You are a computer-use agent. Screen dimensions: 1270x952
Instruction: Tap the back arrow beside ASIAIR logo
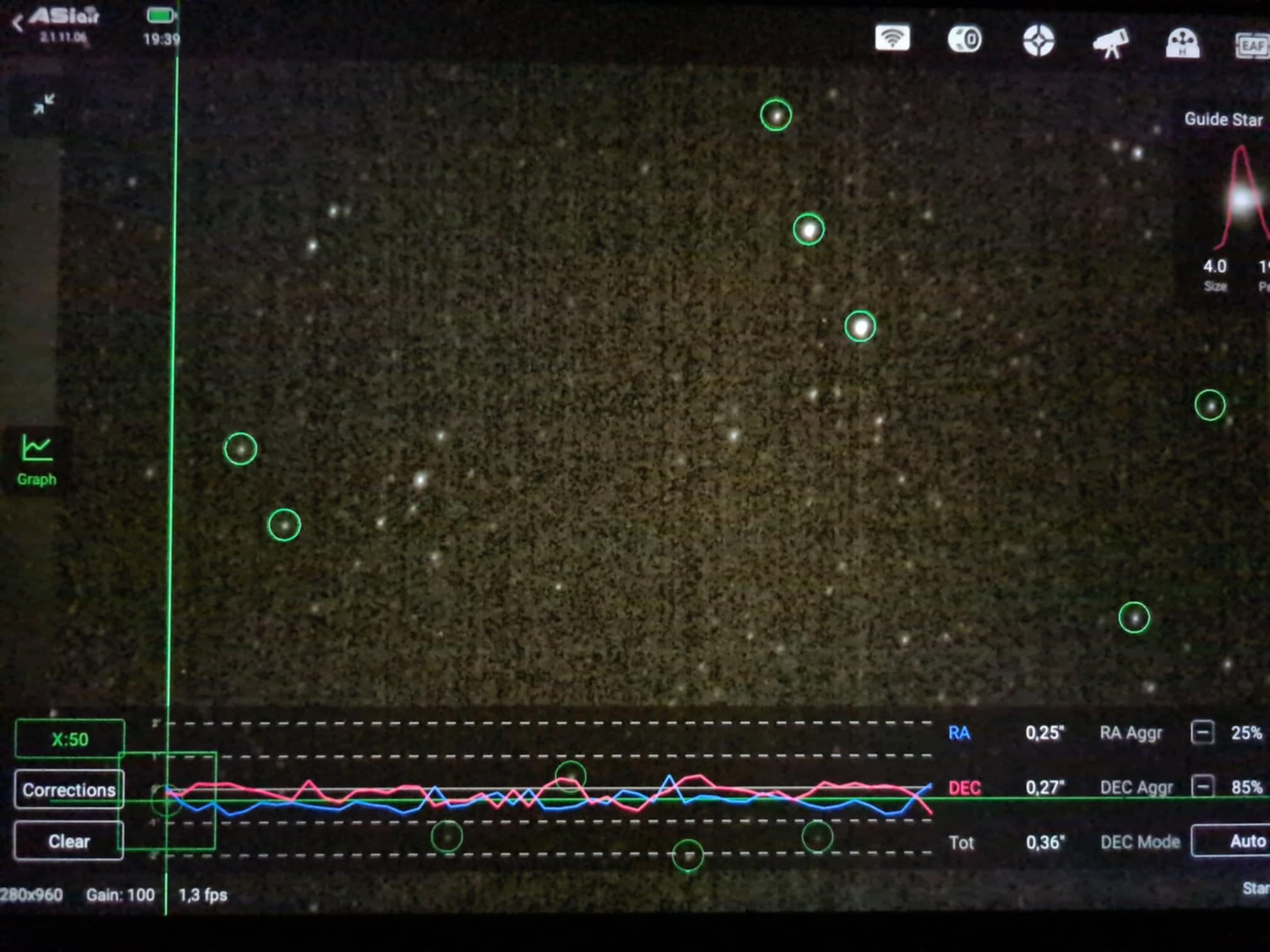point(18,24)
